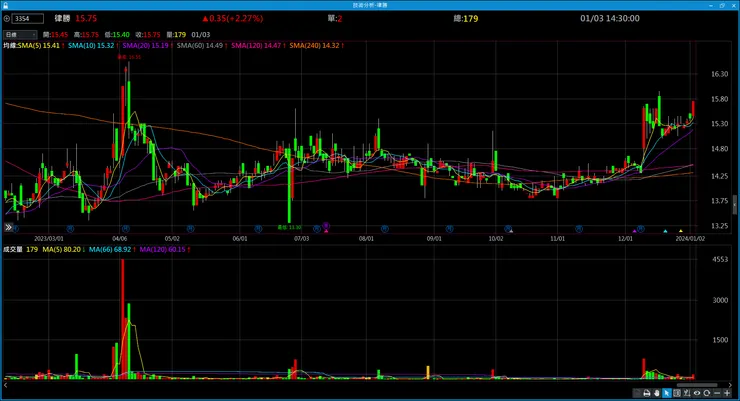
Task: Open the chart settings wrench tool
Action: pyautogui.click(x=687, y=393)
